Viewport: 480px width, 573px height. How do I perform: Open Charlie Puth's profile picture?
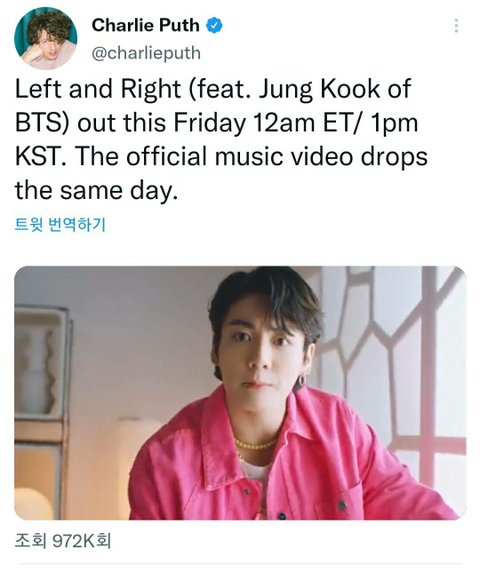[46, 38]
